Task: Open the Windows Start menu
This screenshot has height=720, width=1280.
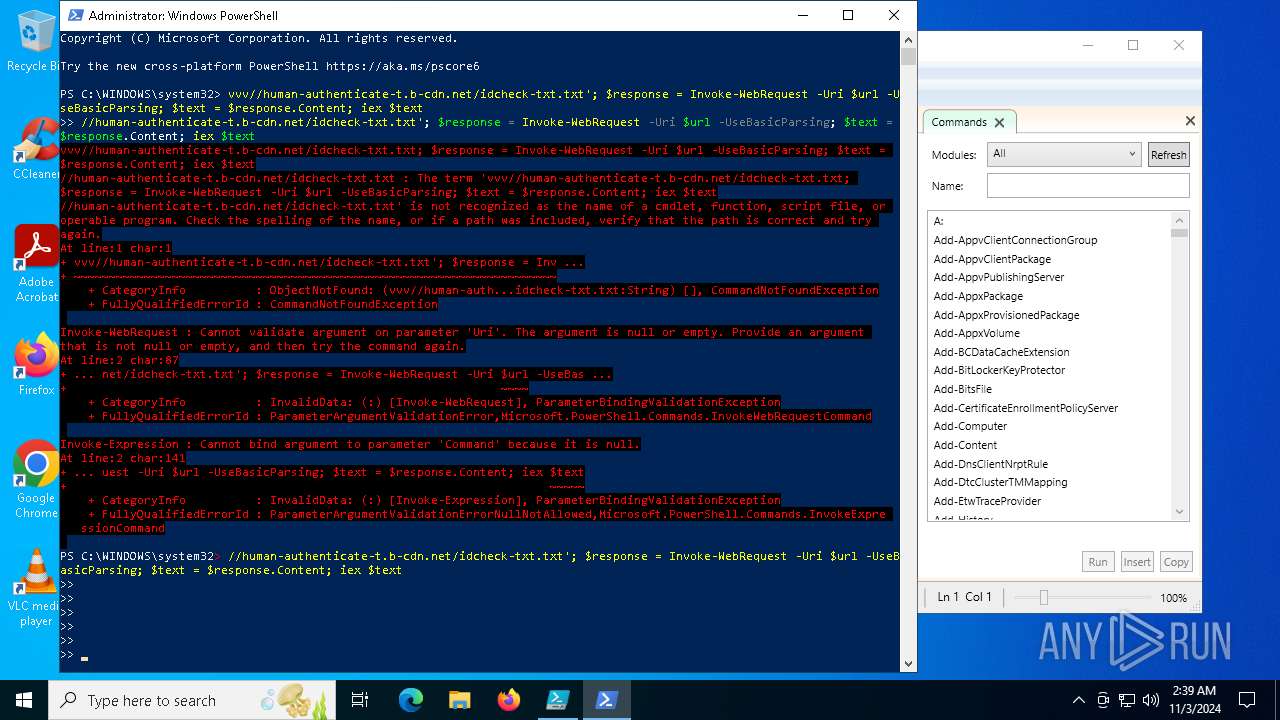Action: point(24,700)
